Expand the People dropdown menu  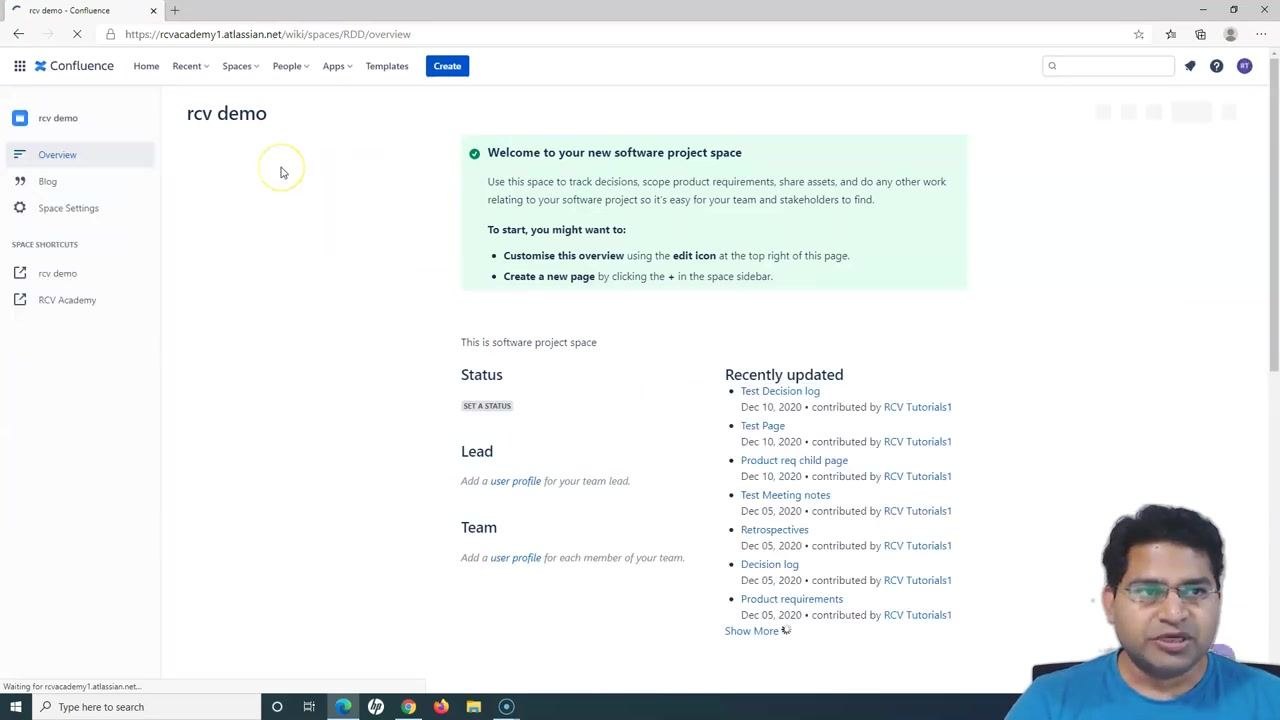pyautogui.click(x=291, y=66)
